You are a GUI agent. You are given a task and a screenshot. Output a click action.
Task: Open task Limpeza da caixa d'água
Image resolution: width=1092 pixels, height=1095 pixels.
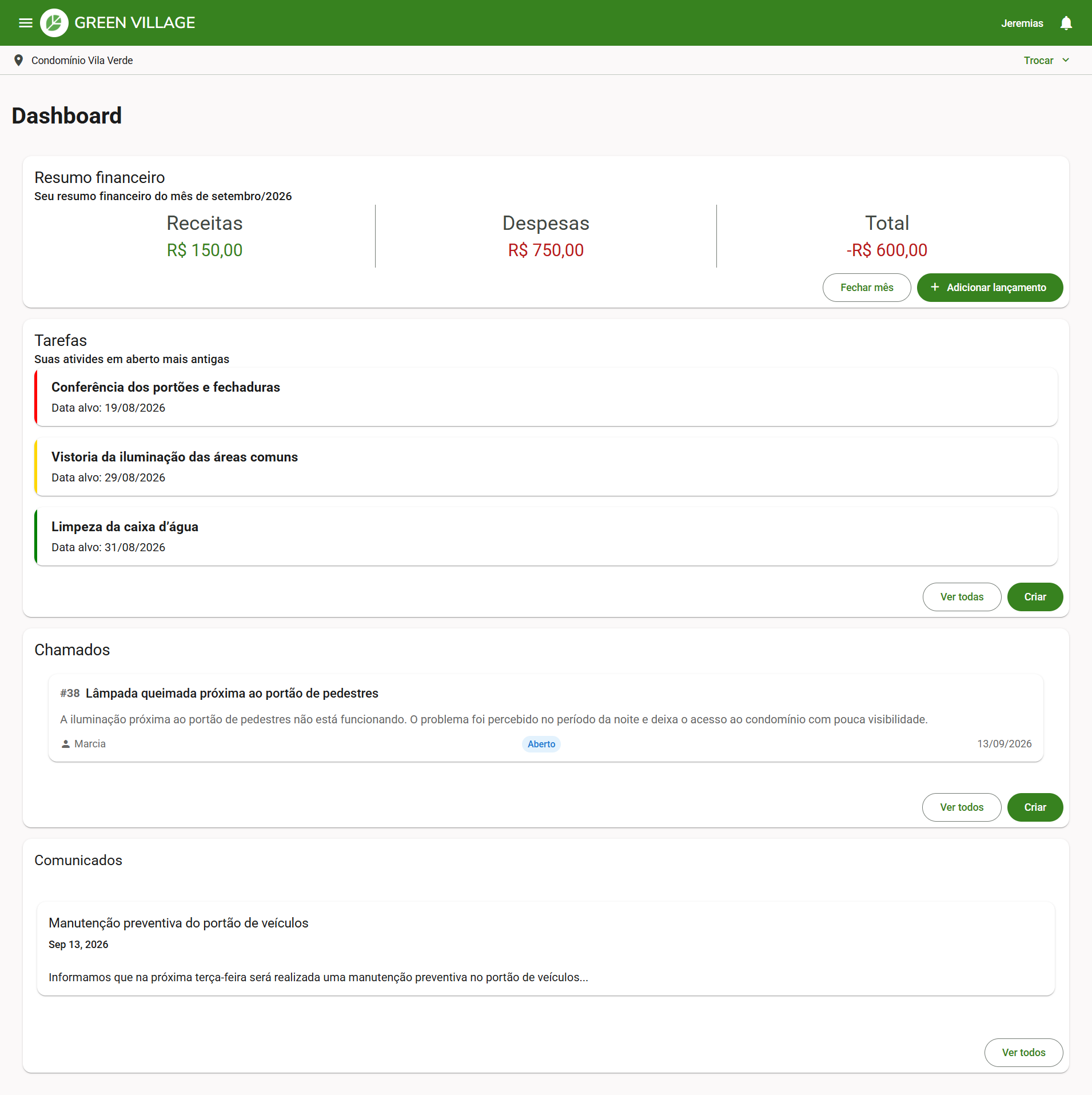(546, 536)
